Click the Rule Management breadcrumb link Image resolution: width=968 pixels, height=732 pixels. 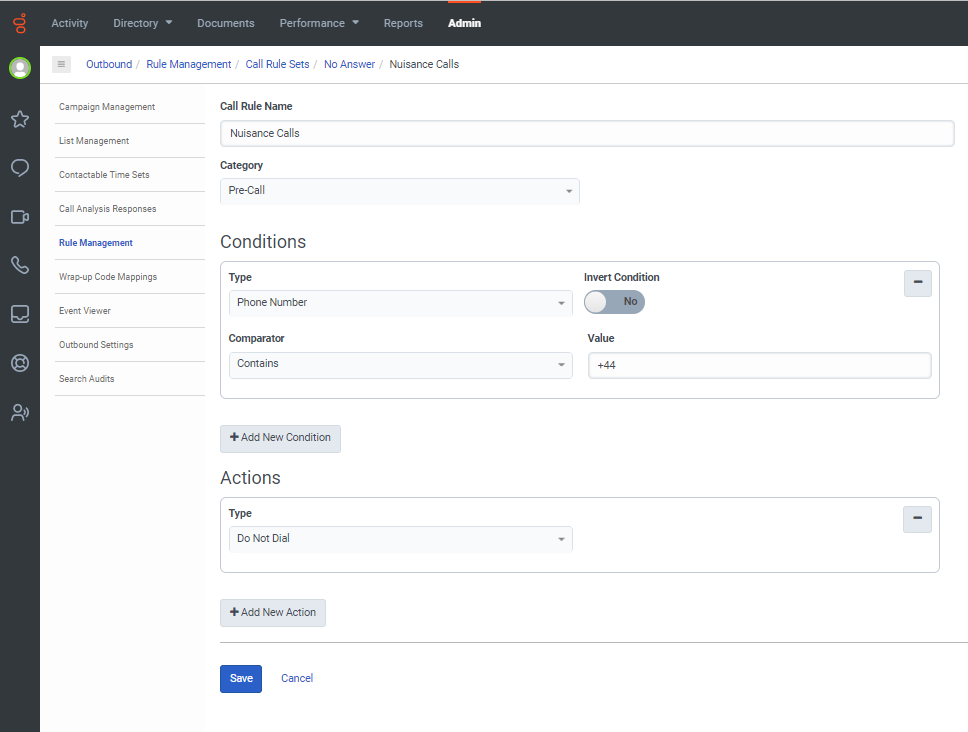click(188, 64)
